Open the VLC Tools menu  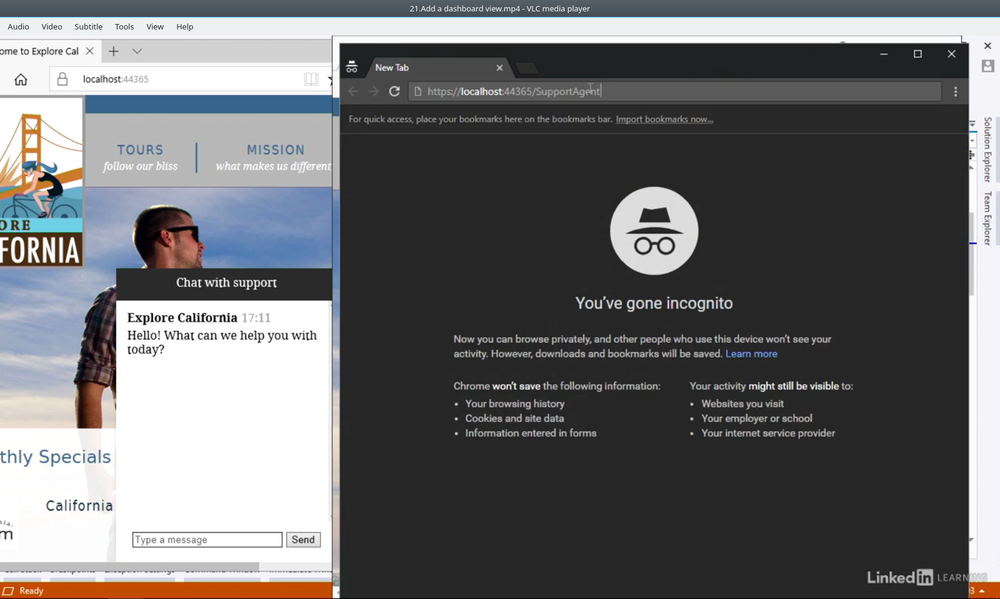pyautogui.click(x=124, y=27)
